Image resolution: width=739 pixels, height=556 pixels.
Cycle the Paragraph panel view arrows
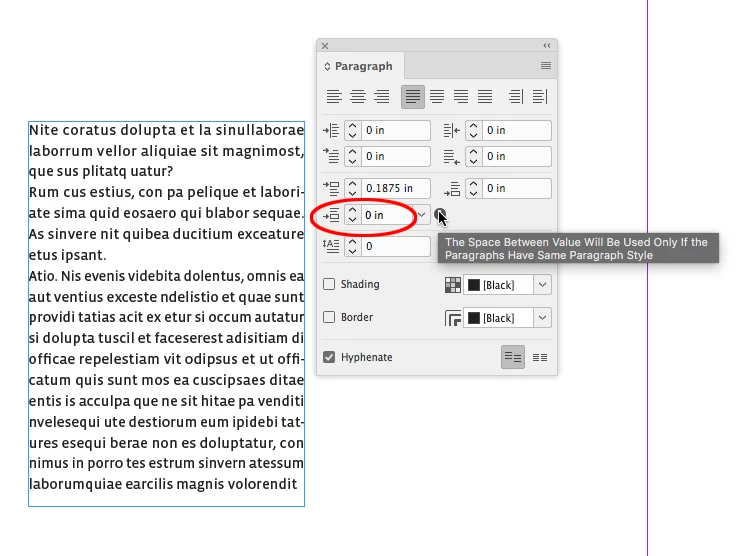point(327,66)
